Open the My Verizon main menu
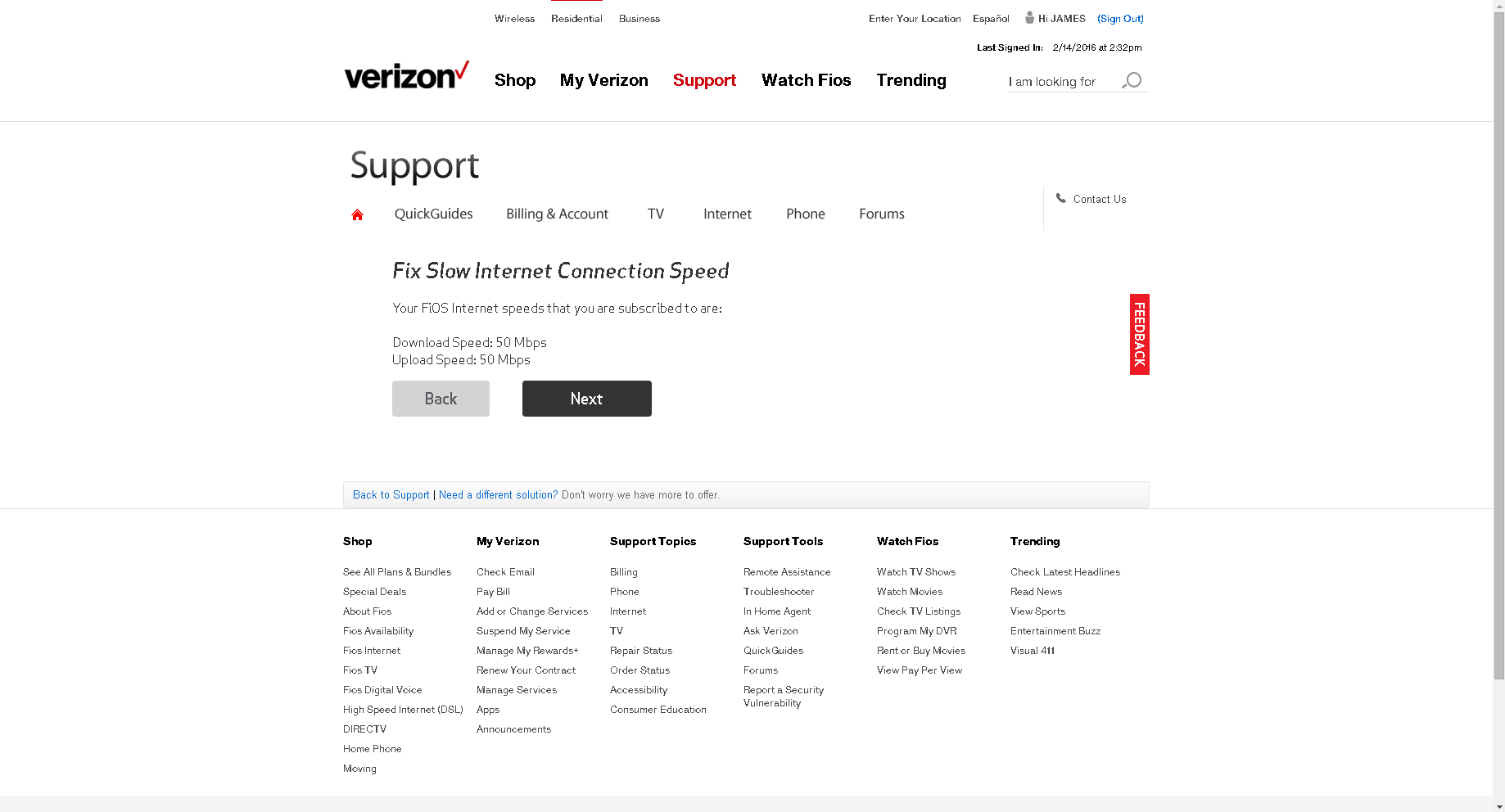This screenshot has width=1505, height=812. pos(604,80)
